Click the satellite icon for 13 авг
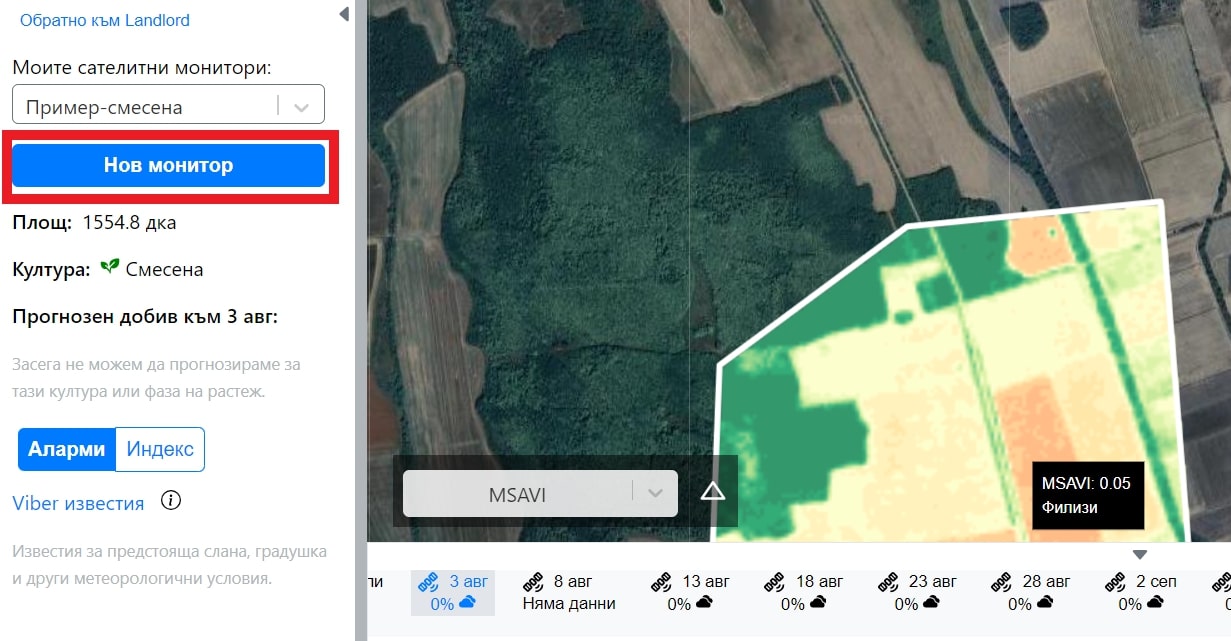Viewport: 1231px width, 641px height. point(660,581)
